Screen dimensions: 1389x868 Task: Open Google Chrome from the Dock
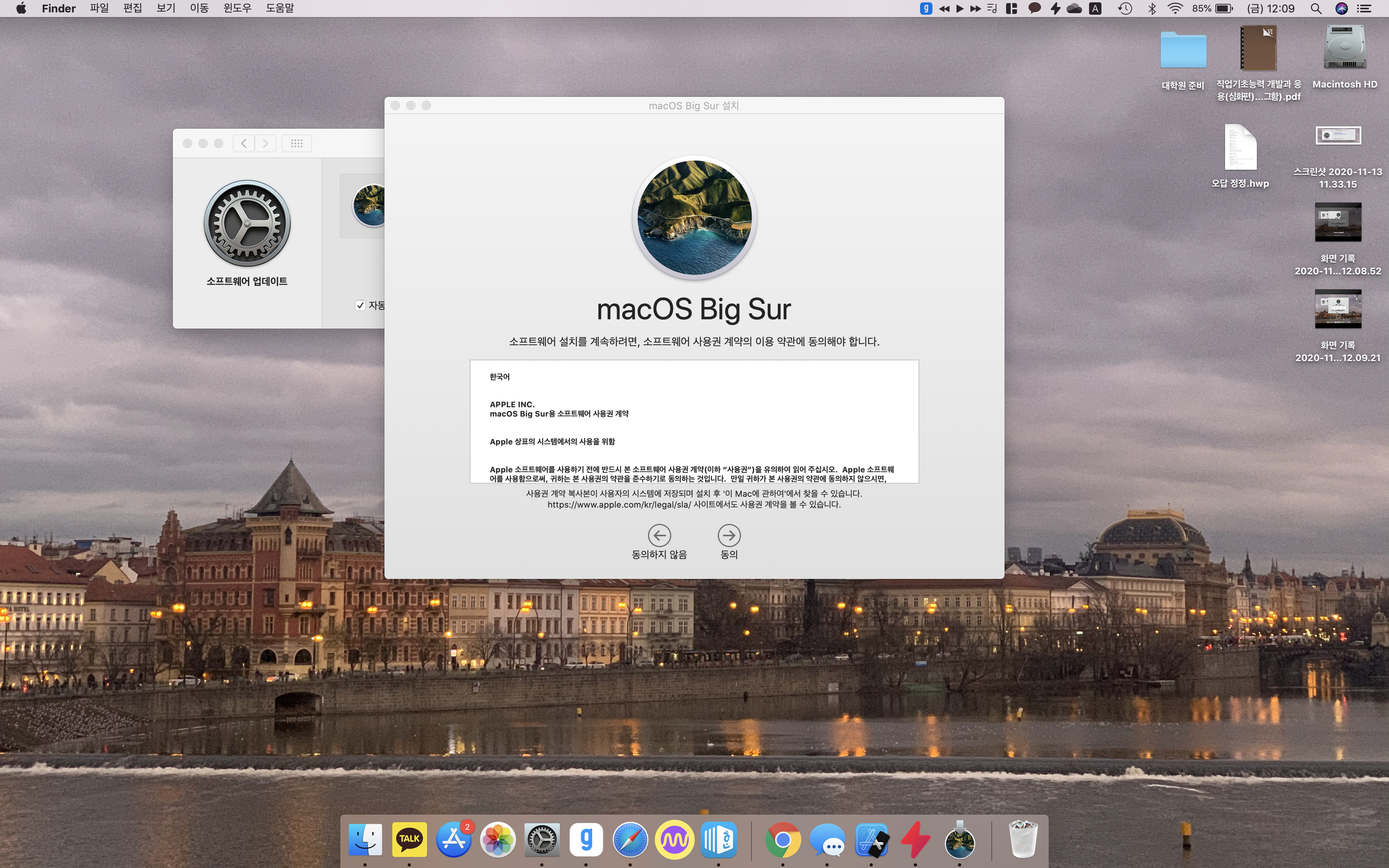click(x=783, y=839)
